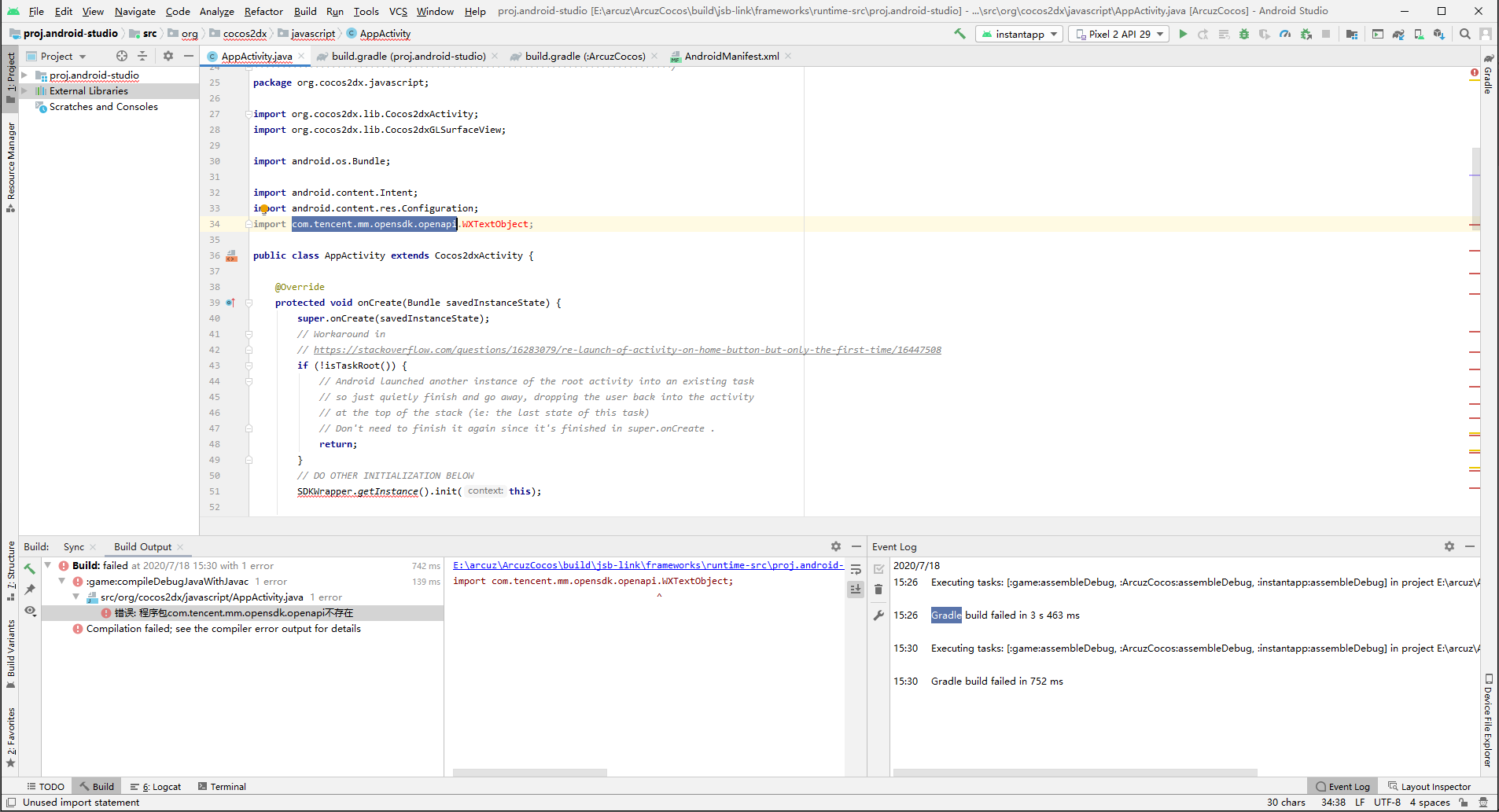This screenshot has width=1499, height=812.
Task: Open Search Everywhere magnifier
Action: tap(1465, 34)
